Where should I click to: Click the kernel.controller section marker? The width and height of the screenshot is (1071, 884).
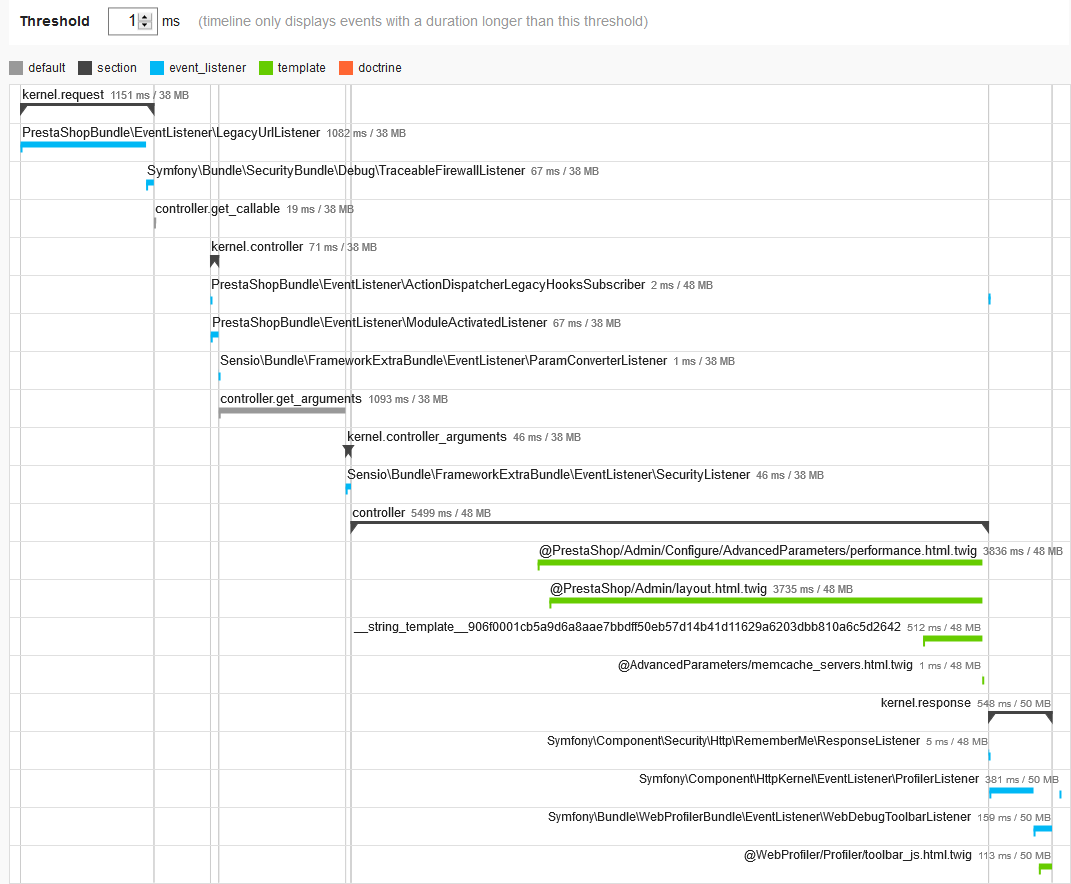click(214, 261)
